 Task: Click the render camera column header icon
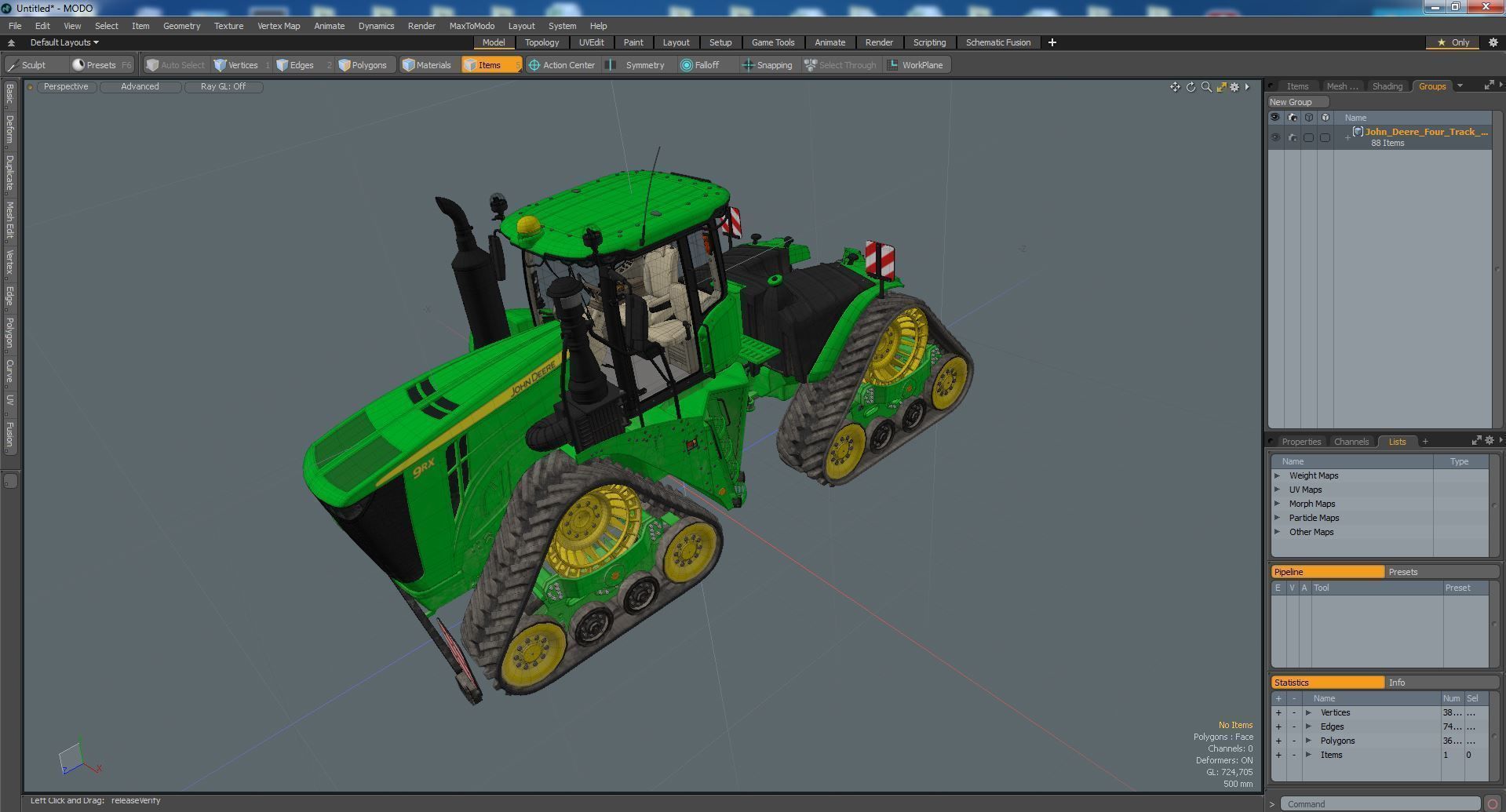pos(1293,118)
